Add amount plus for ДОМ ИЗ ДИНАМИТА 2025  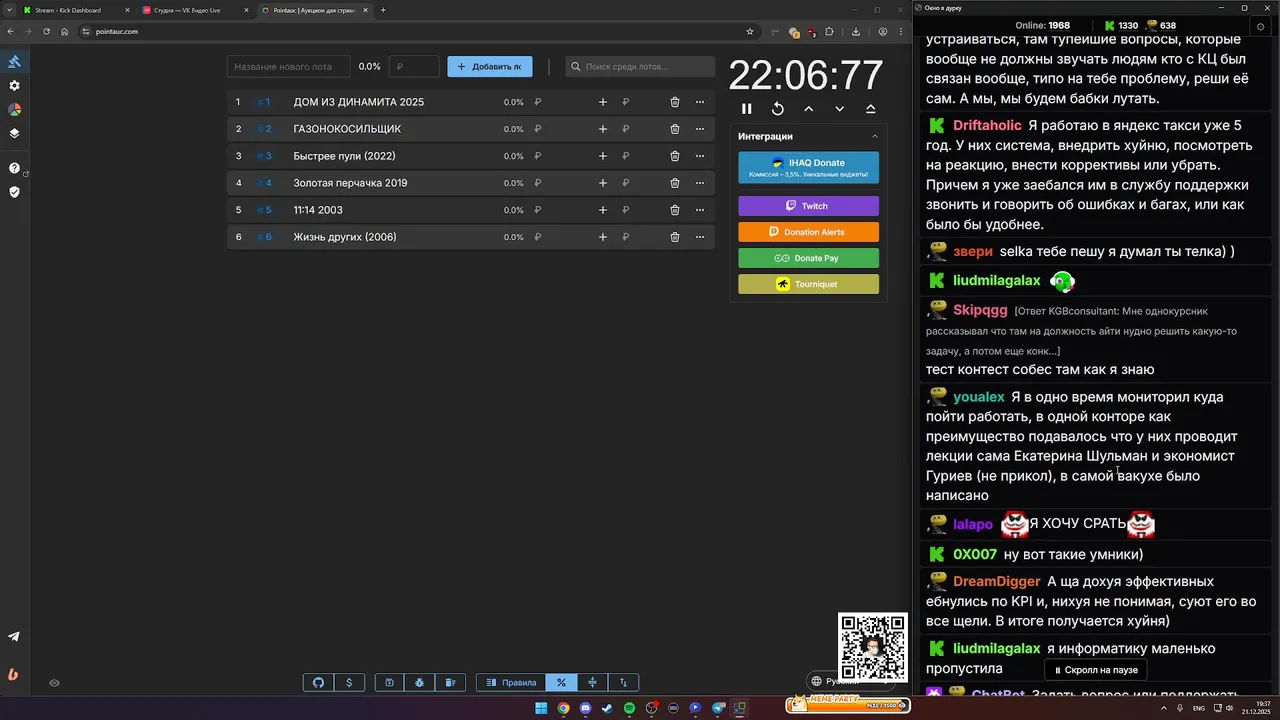[602, 102]
